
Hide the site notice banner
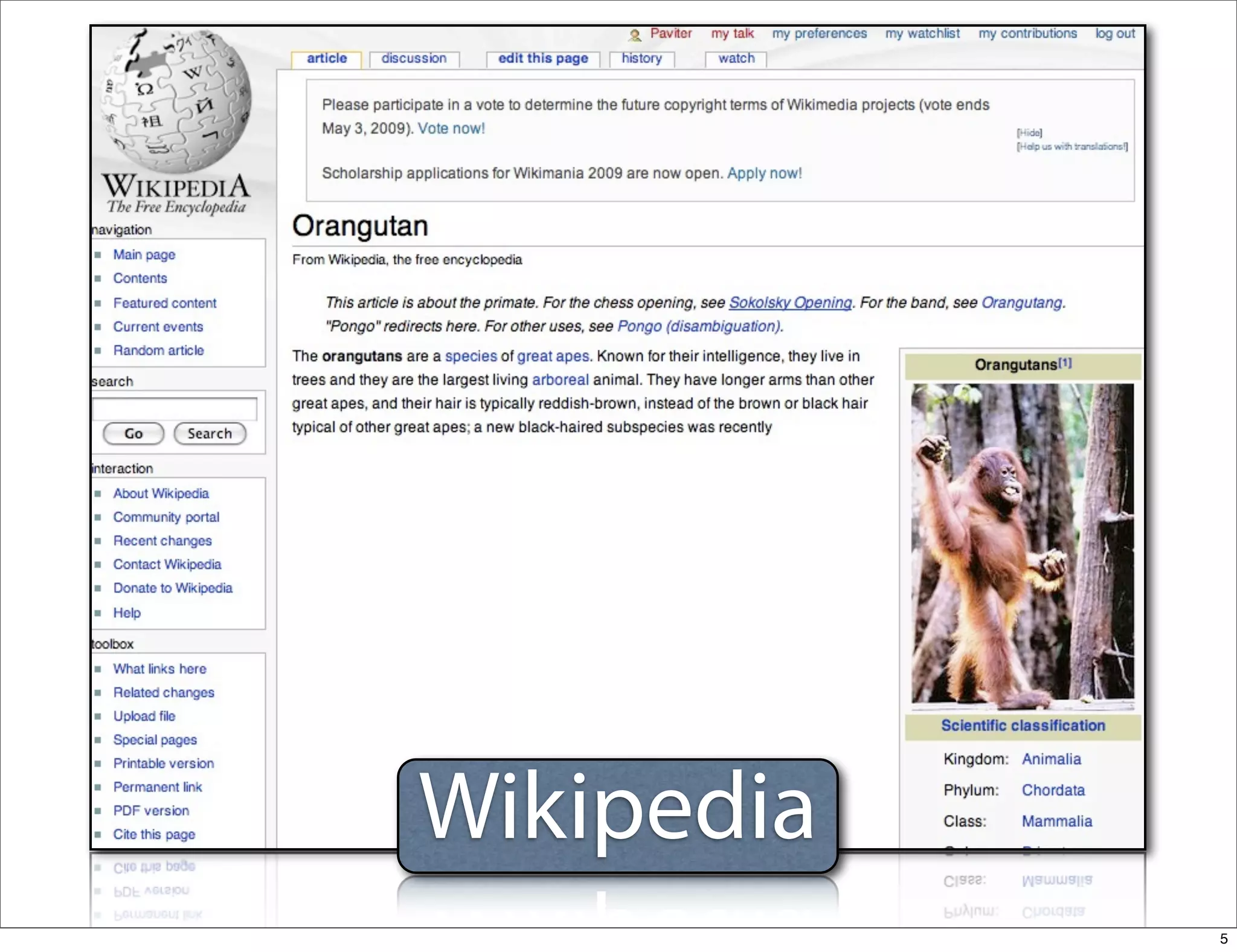click(x=1029, y=133)
